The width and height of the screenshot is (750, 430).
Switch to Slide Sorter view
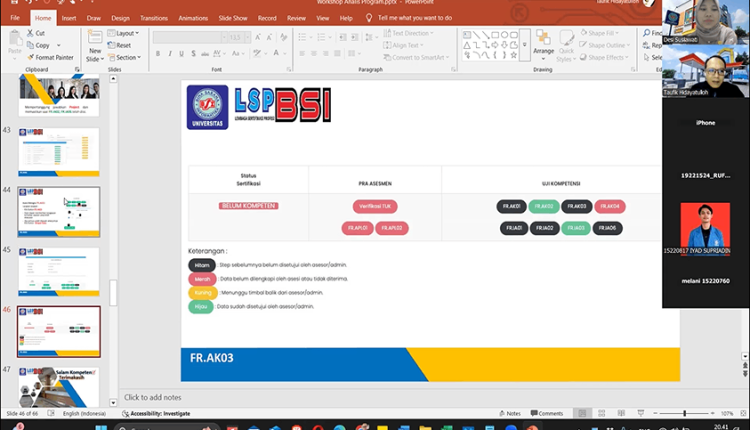602,413
